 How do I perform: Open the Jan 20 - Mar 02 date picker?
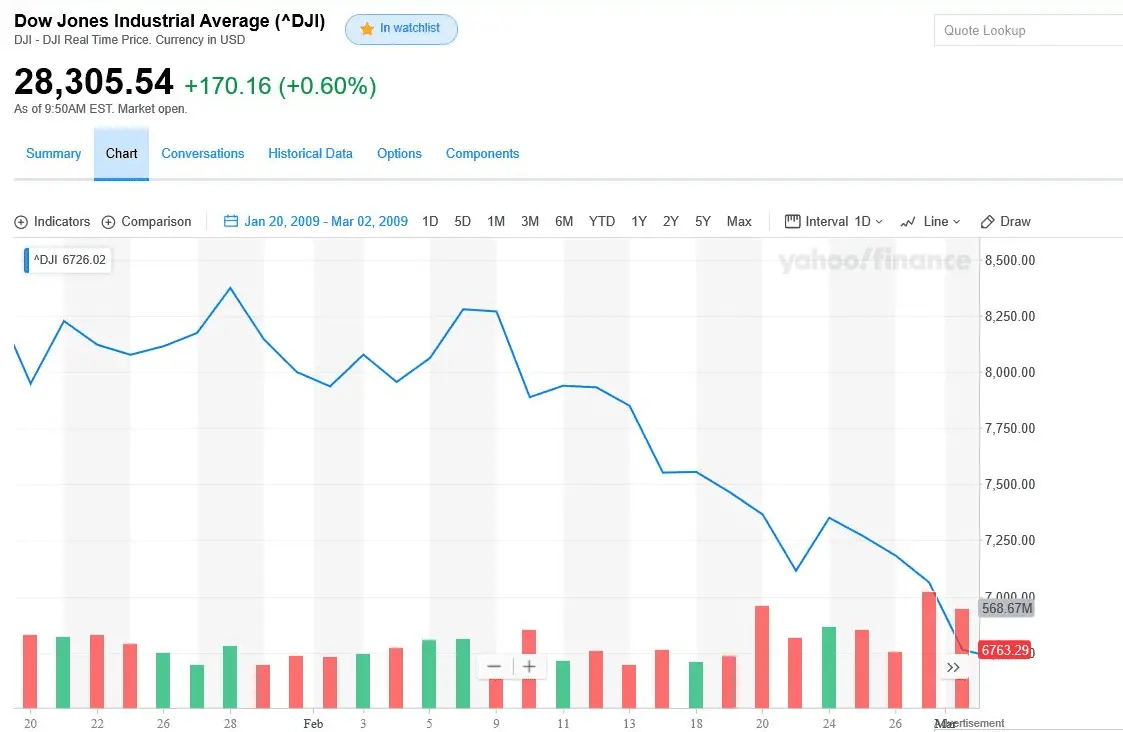[x=326, y=222]
